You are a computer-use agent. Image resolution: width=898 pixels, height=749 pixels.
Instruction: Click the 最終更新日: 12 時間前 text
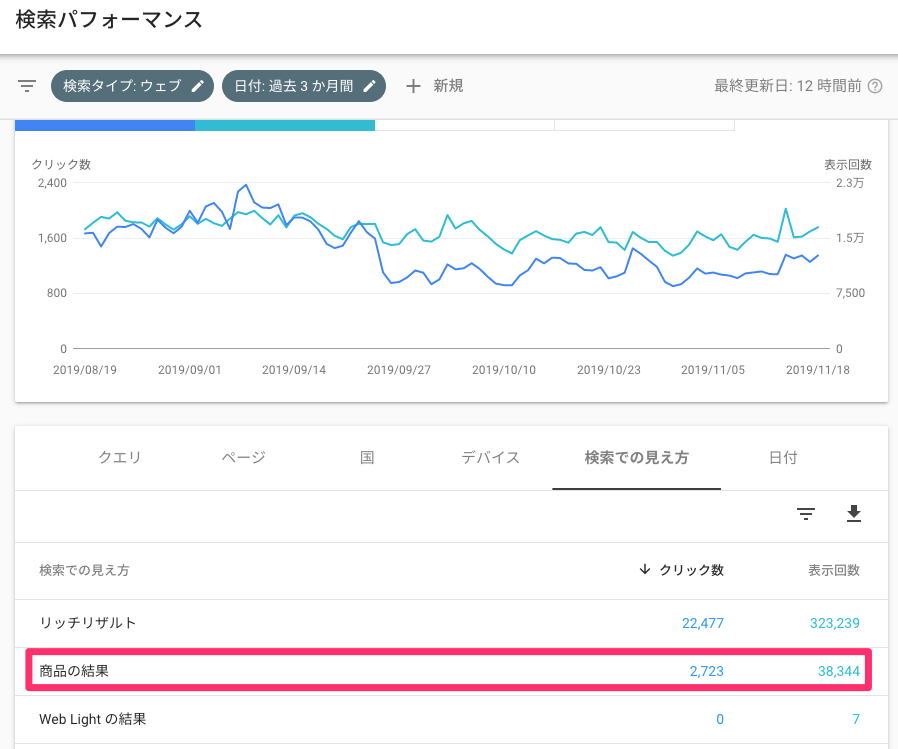pyautogui.click(x=787, y=86)
